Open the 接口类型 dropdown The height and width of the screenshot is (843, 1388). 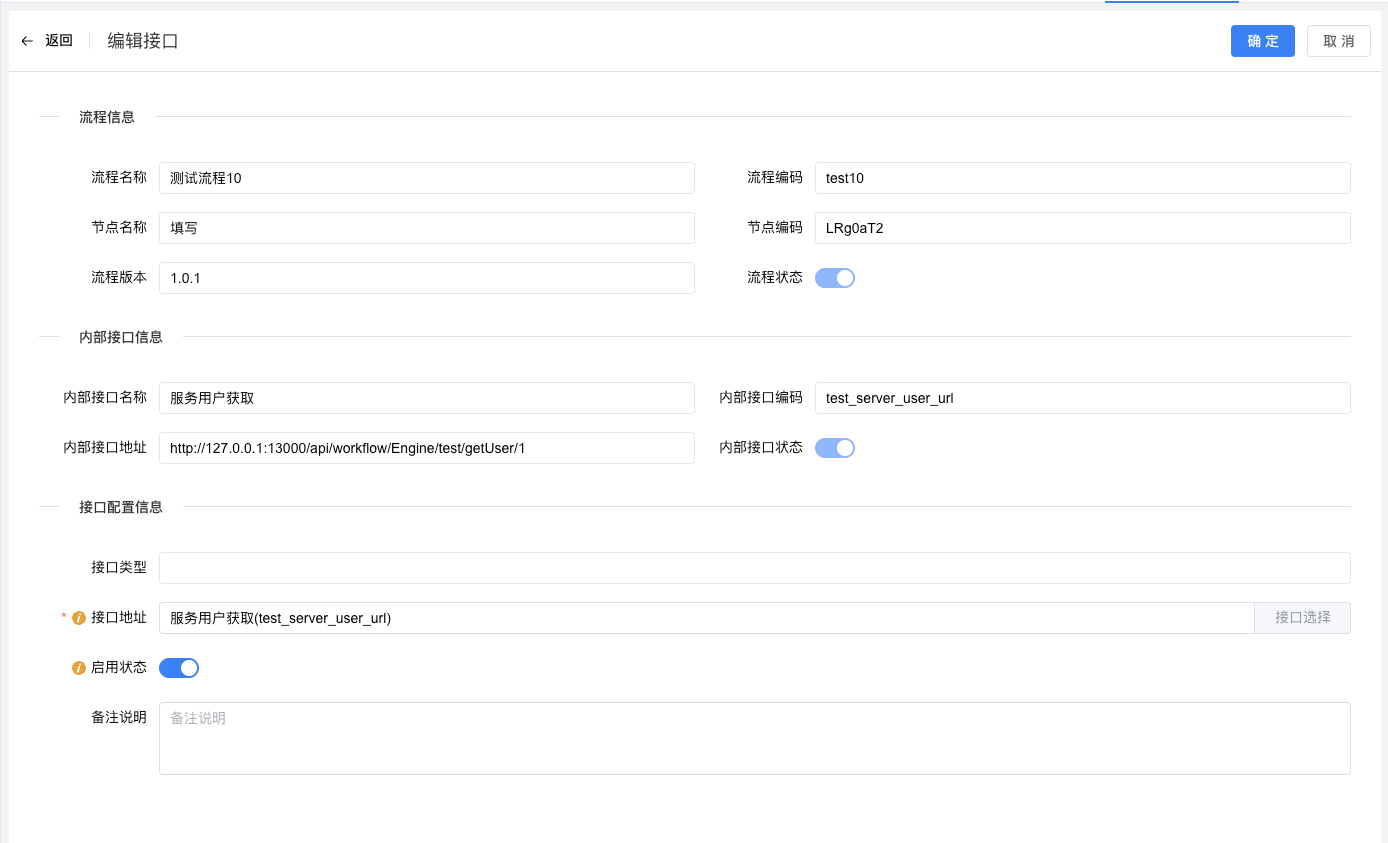(754, 568)
